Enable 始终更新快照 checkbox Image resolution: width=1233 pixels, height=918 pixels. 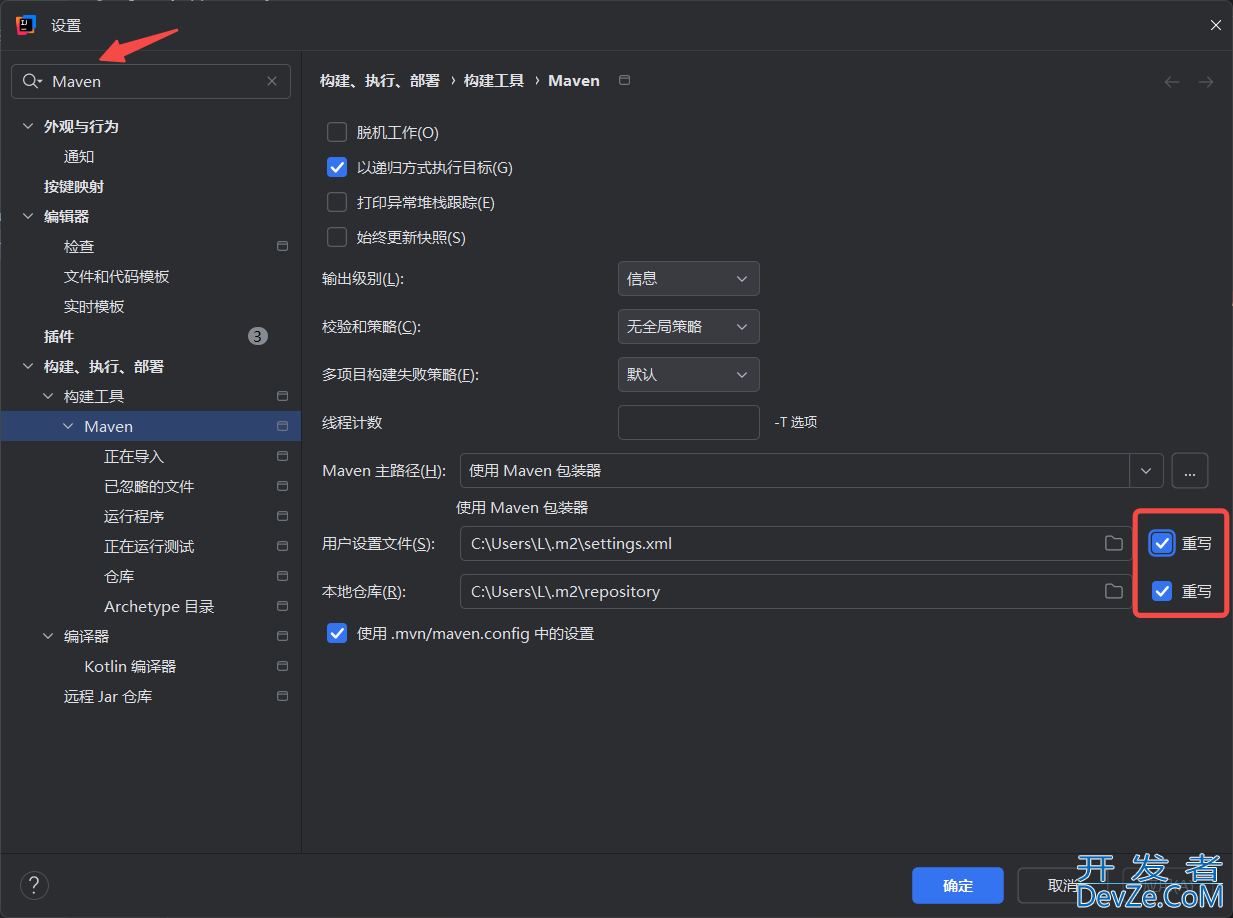point(337,237)
